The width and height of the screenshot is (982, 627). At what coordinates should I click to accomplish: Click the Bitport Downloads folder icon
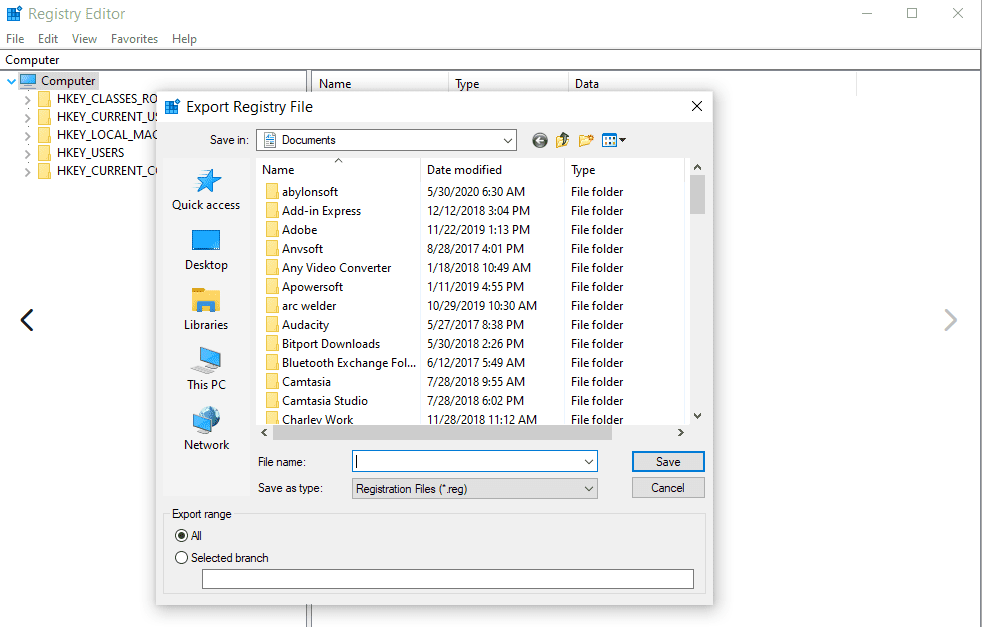(x=272, y=344)
